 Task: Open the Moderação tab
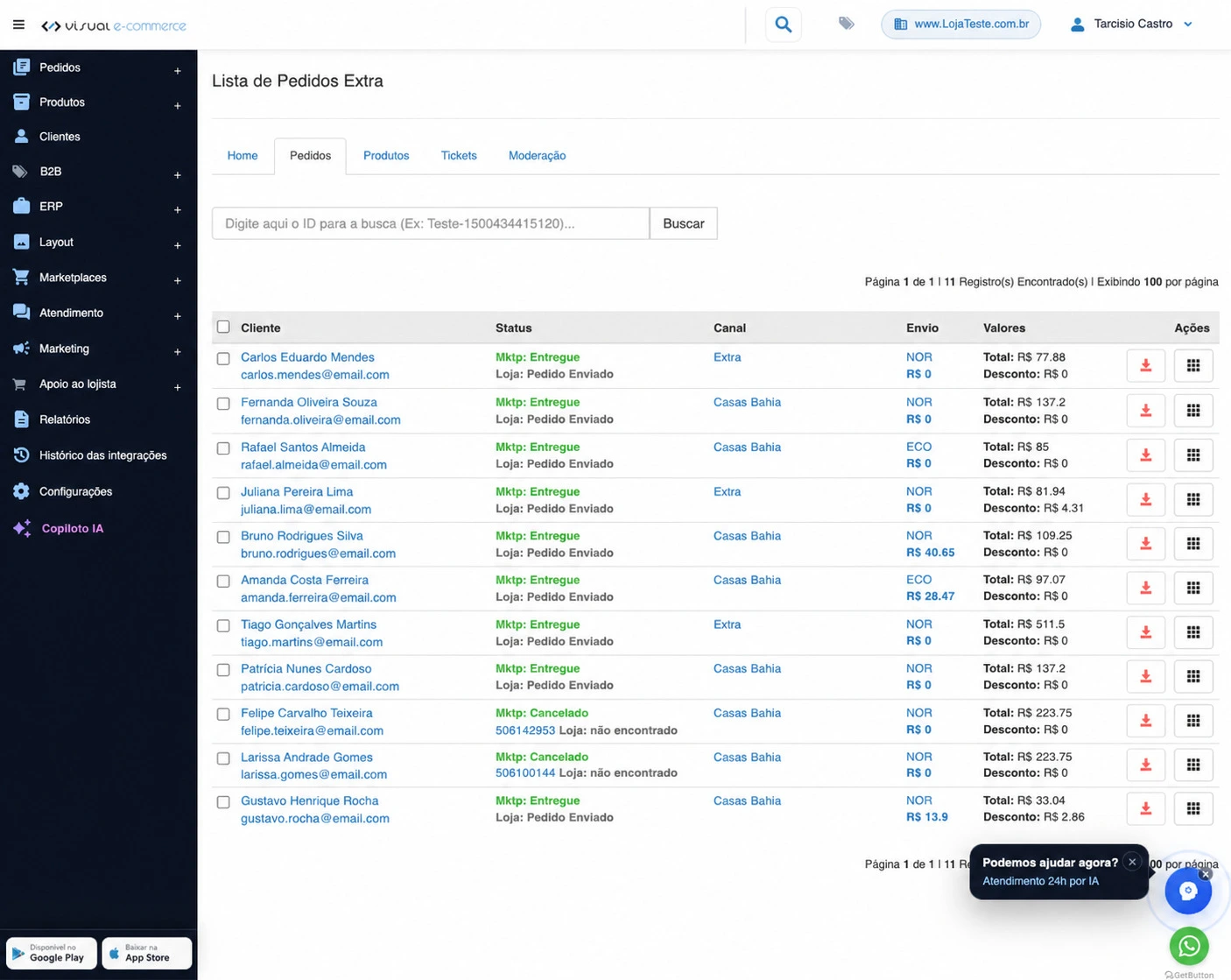pos(537,156)
